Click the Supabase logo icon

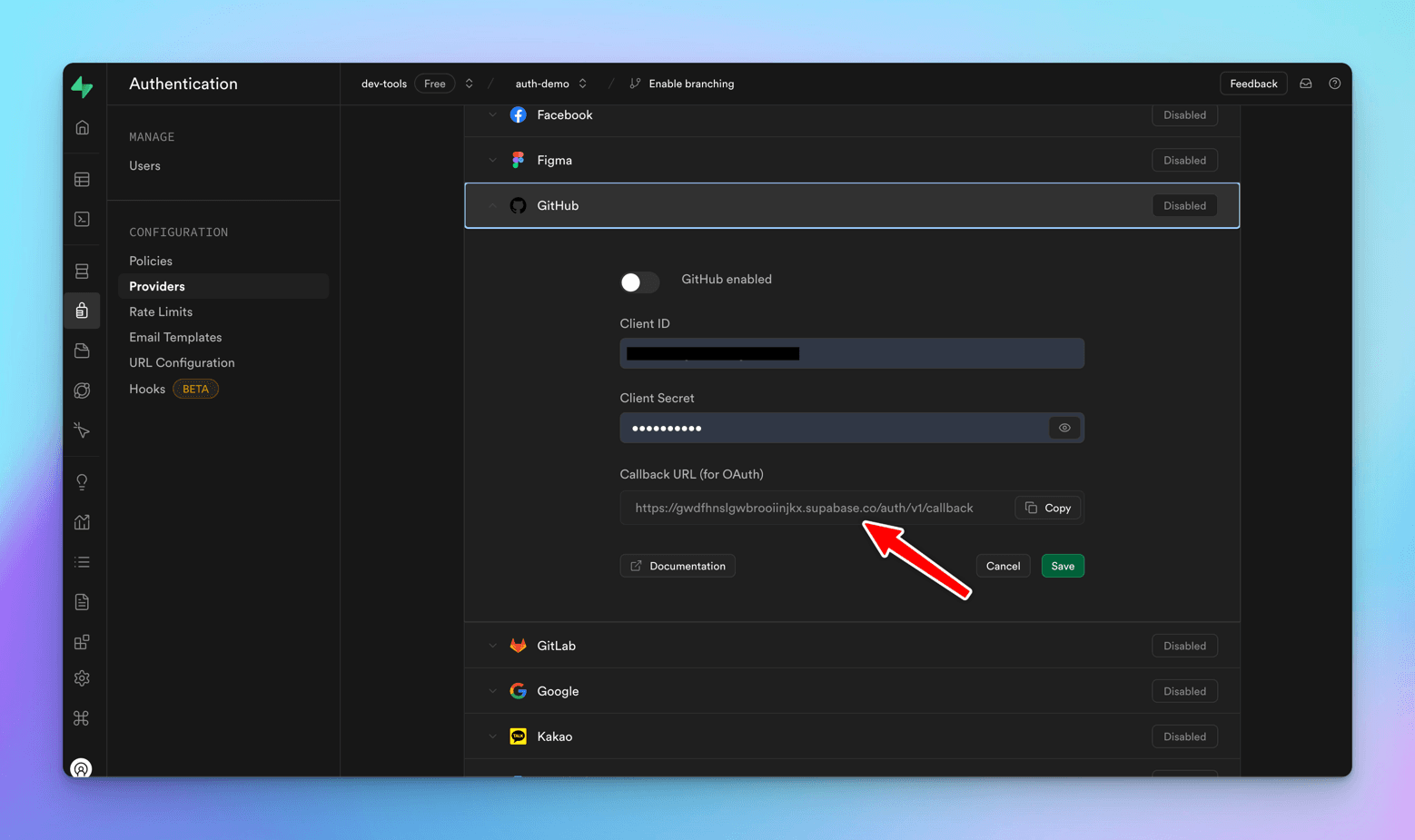coord(82,86)
